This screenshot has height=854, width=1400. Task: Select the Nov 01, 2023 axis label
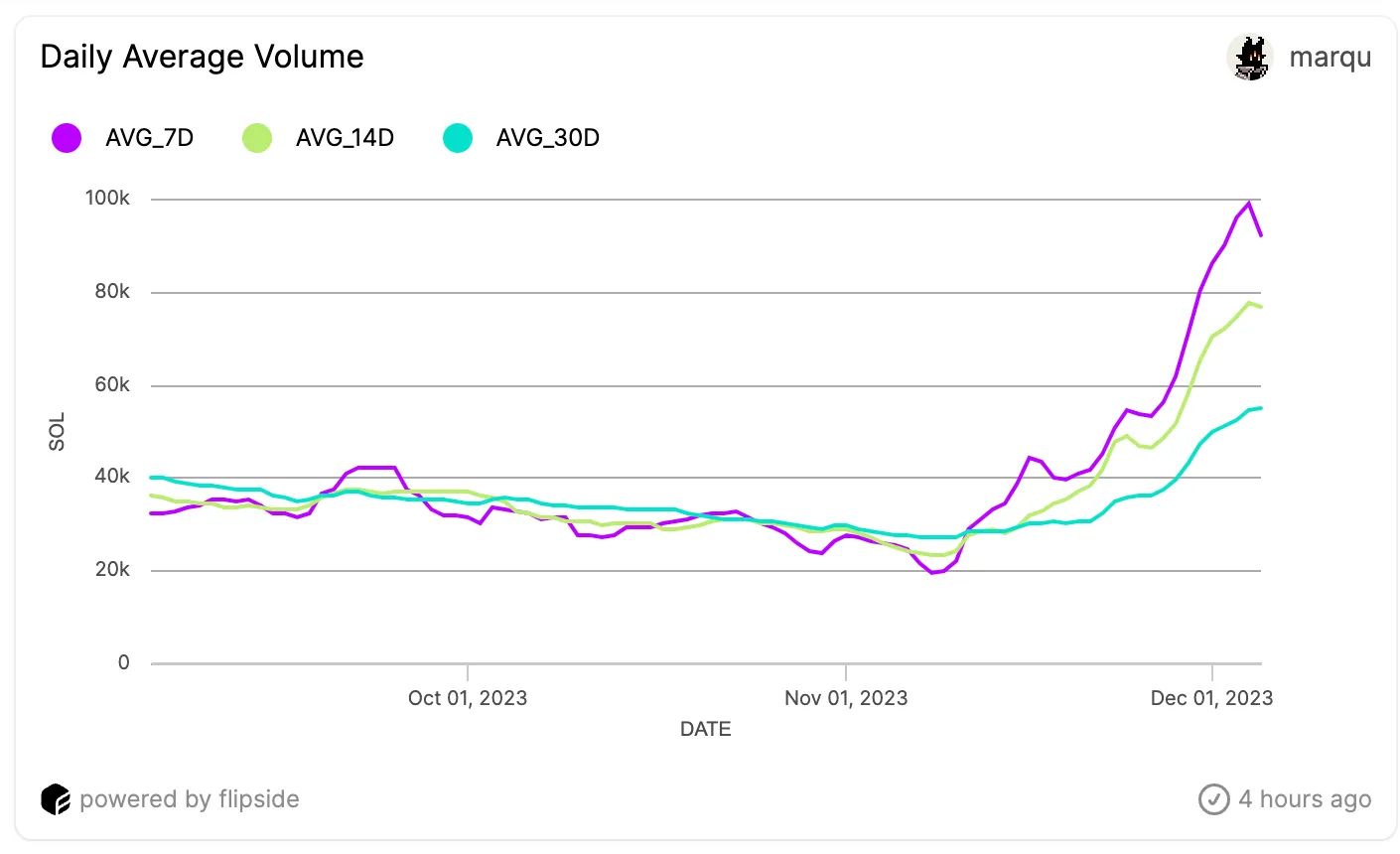pyautogui.click(x=846, y=698)
